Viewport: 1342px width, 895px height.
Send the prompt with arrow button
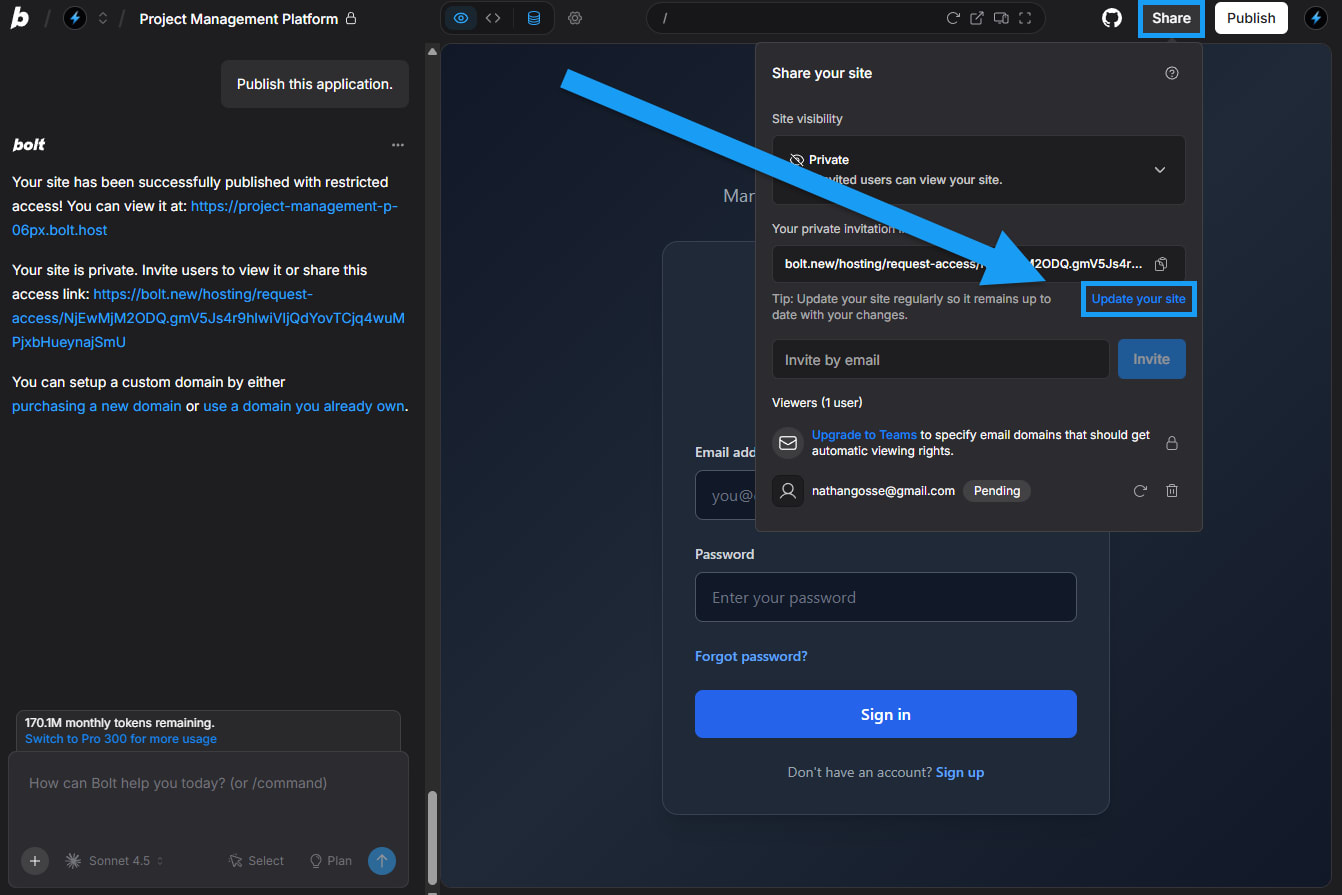(382, 860)
